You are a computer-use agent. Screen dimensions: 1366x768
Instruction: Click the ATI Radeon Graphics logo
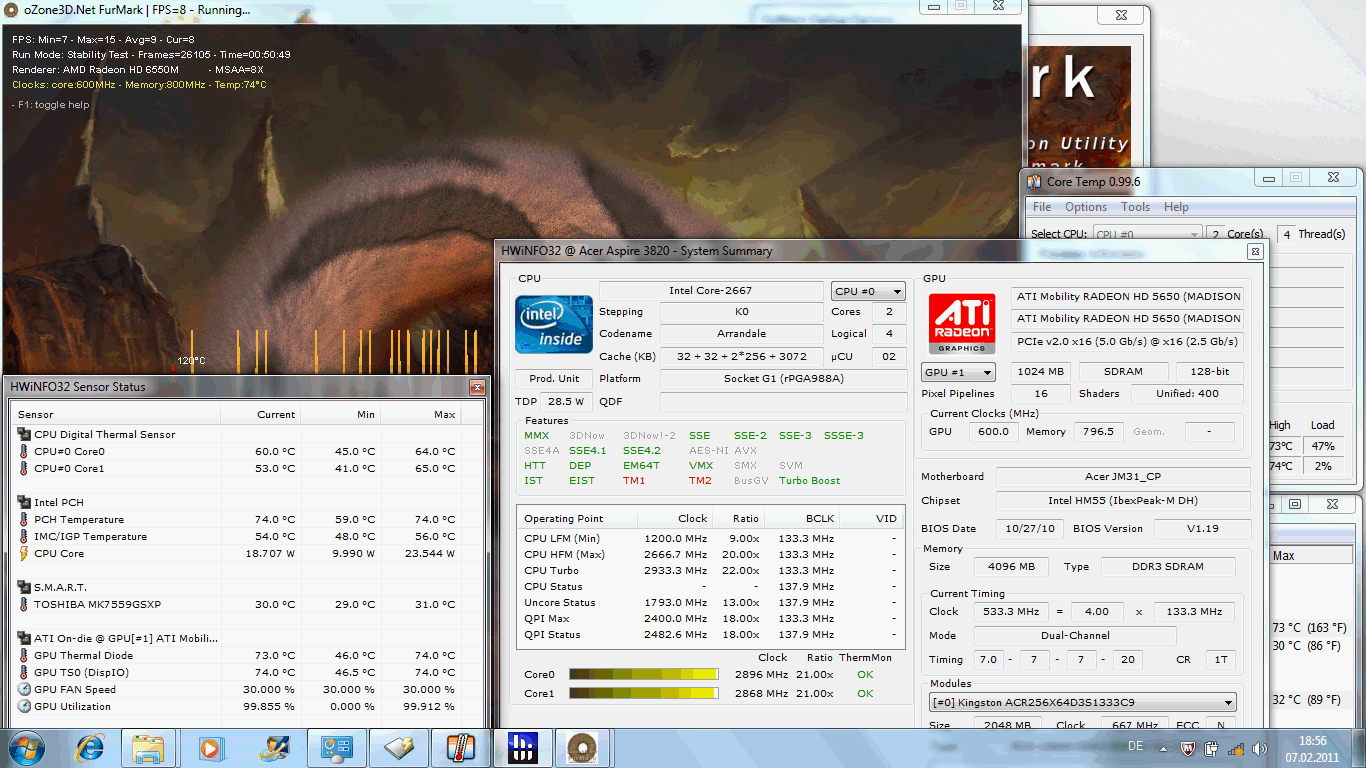(962, 324)
